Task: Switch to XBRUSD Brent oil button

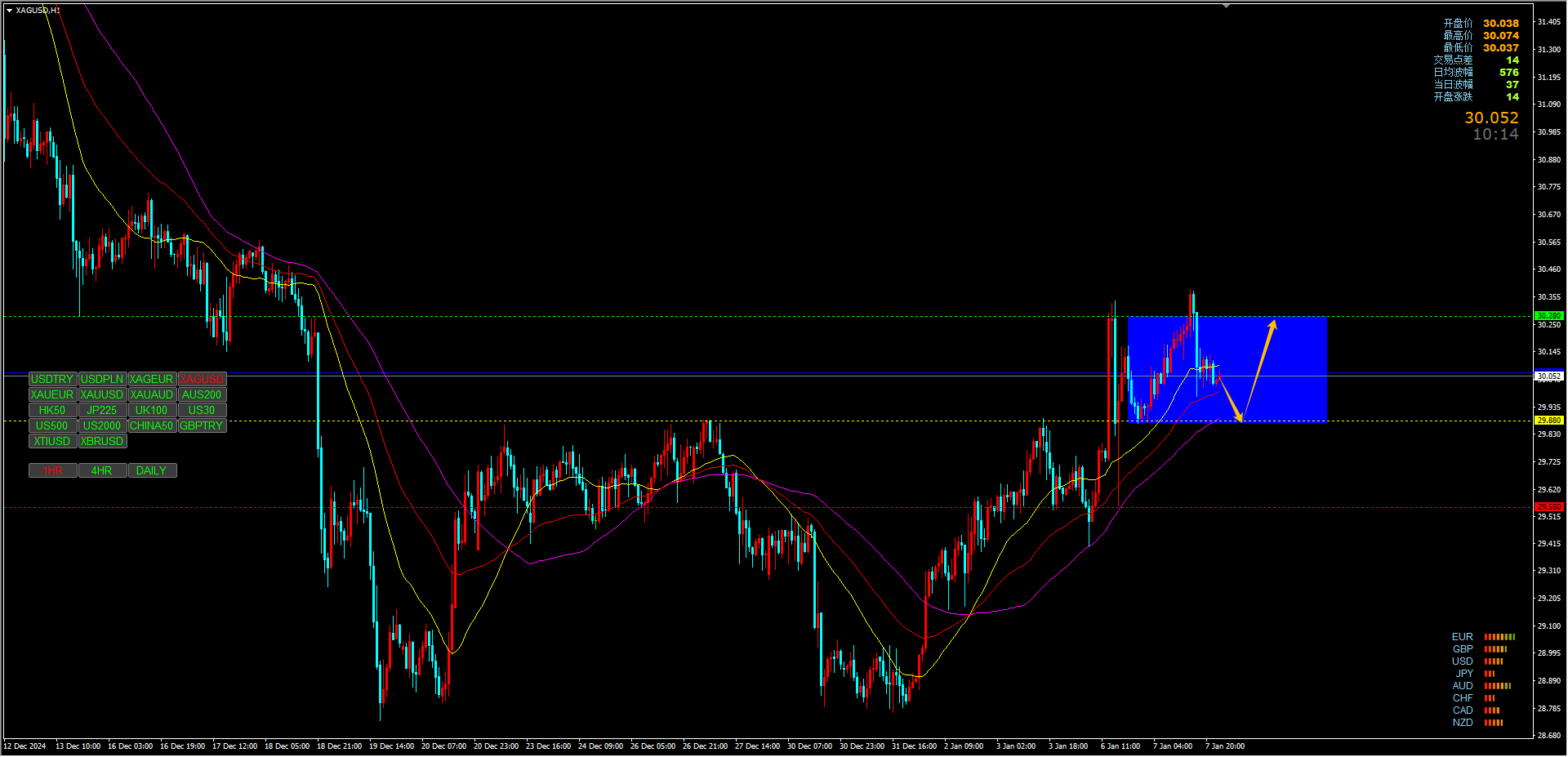Action: (102, 441)
